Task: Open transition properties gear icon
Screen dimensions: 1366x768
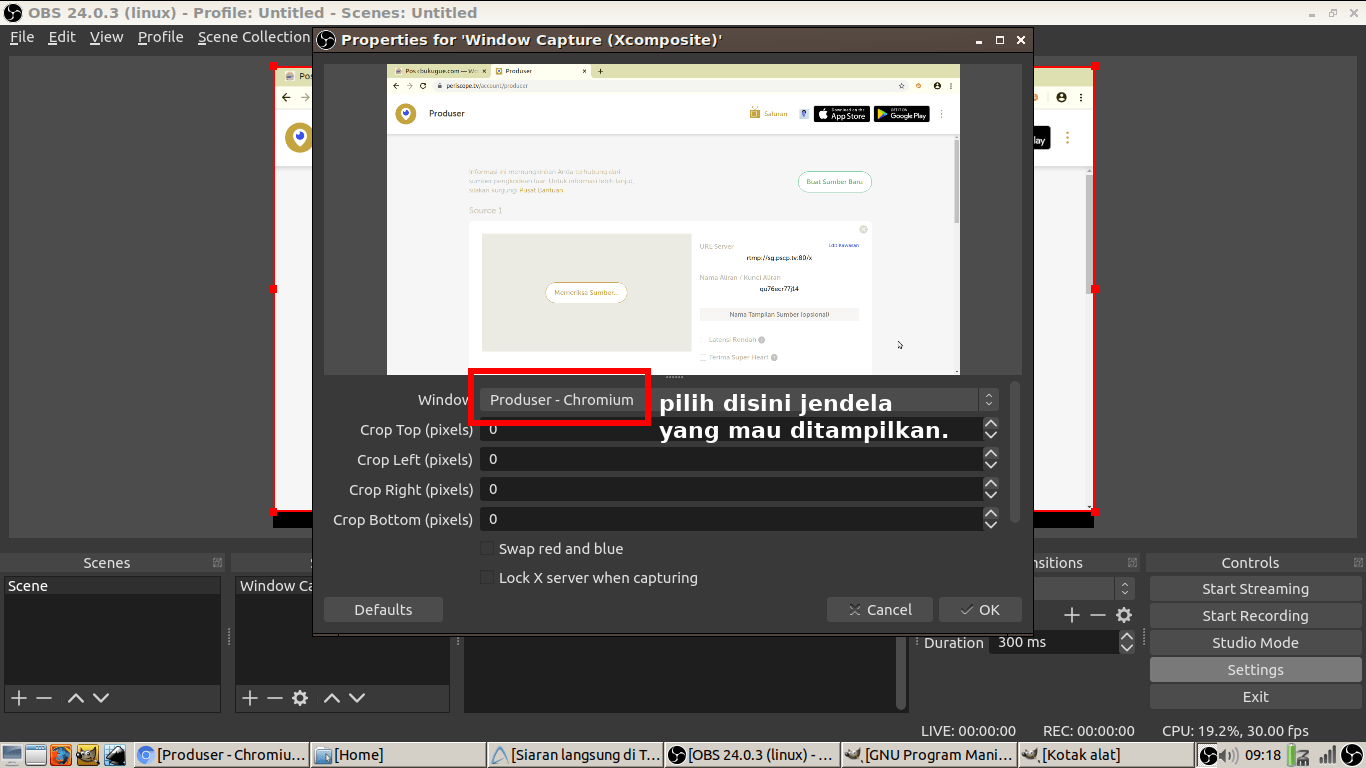Action: (x=1124, y=615)
